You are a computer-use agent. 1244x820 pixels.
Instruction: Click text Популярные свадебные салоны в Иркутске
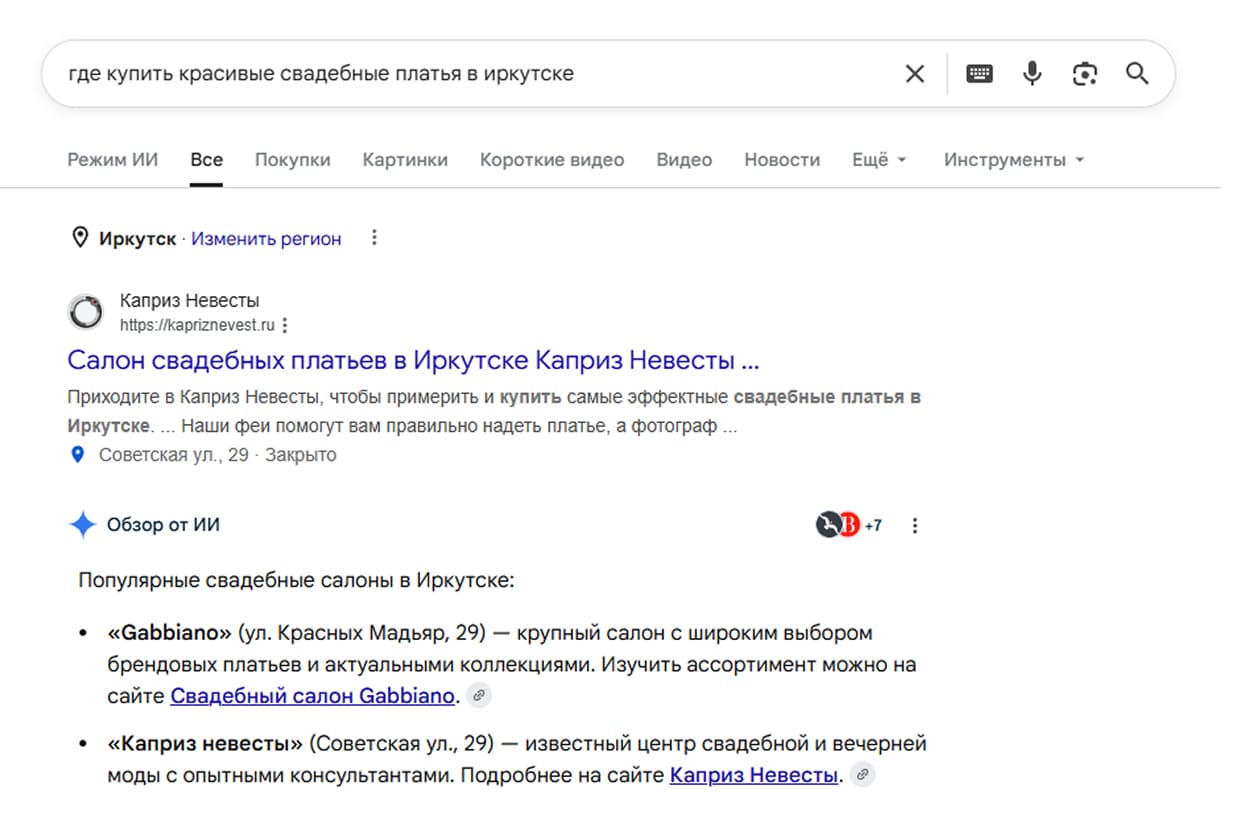click(296, 581)
